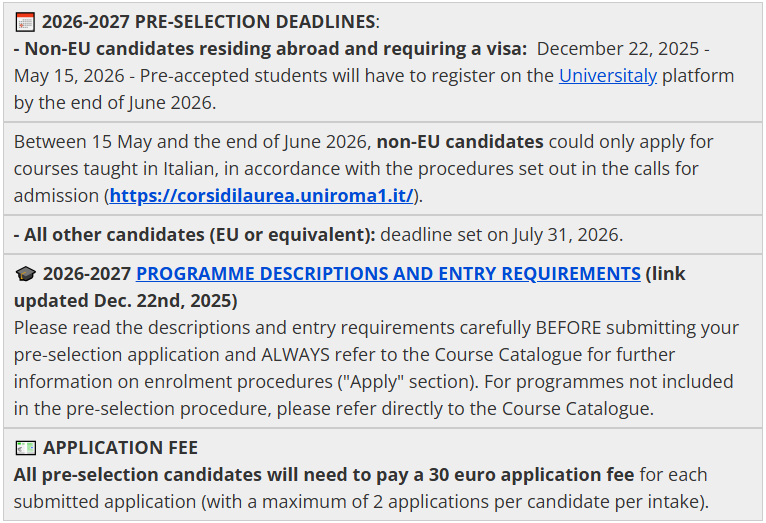This screenshot has width=766, height=523.
Task: Click the "2026-2027 PRE-SELECTION DEADLINES" heading
Action: tap(209, 21)
